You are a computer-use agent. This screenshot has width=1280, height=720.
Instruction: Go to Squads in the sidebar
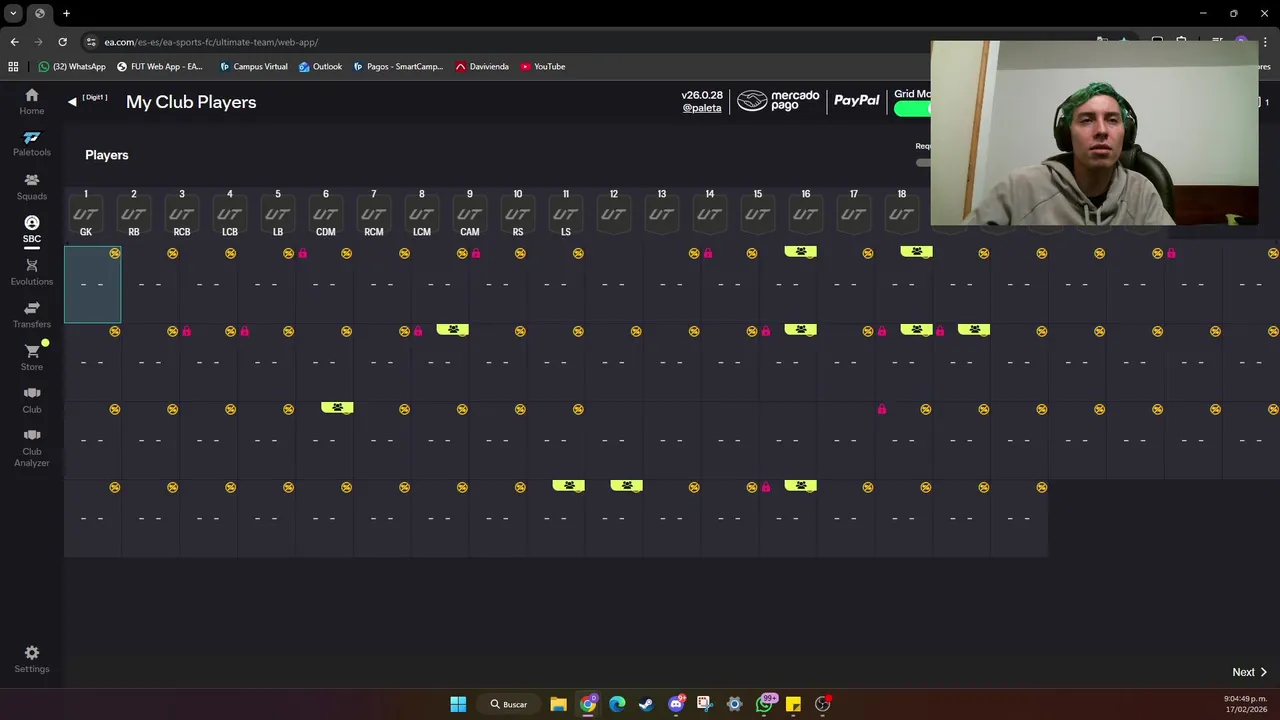[x=32, y=187]
